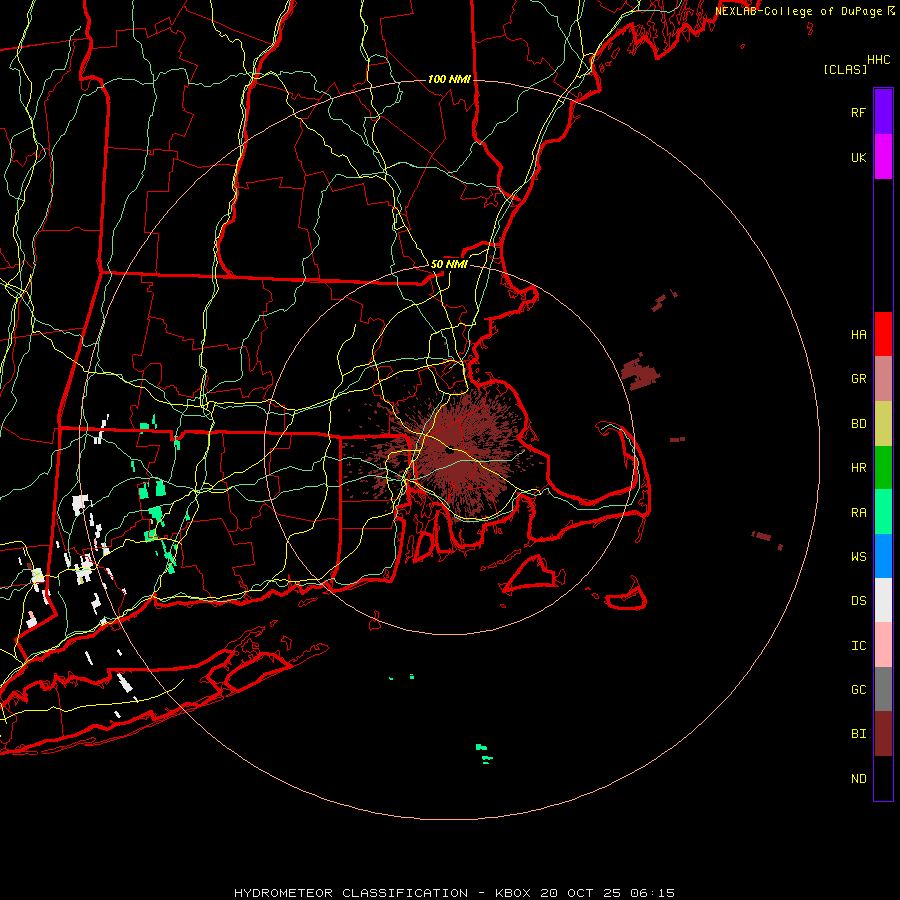Click the "KBOX" radar site identifier

[x=513, y=893]
